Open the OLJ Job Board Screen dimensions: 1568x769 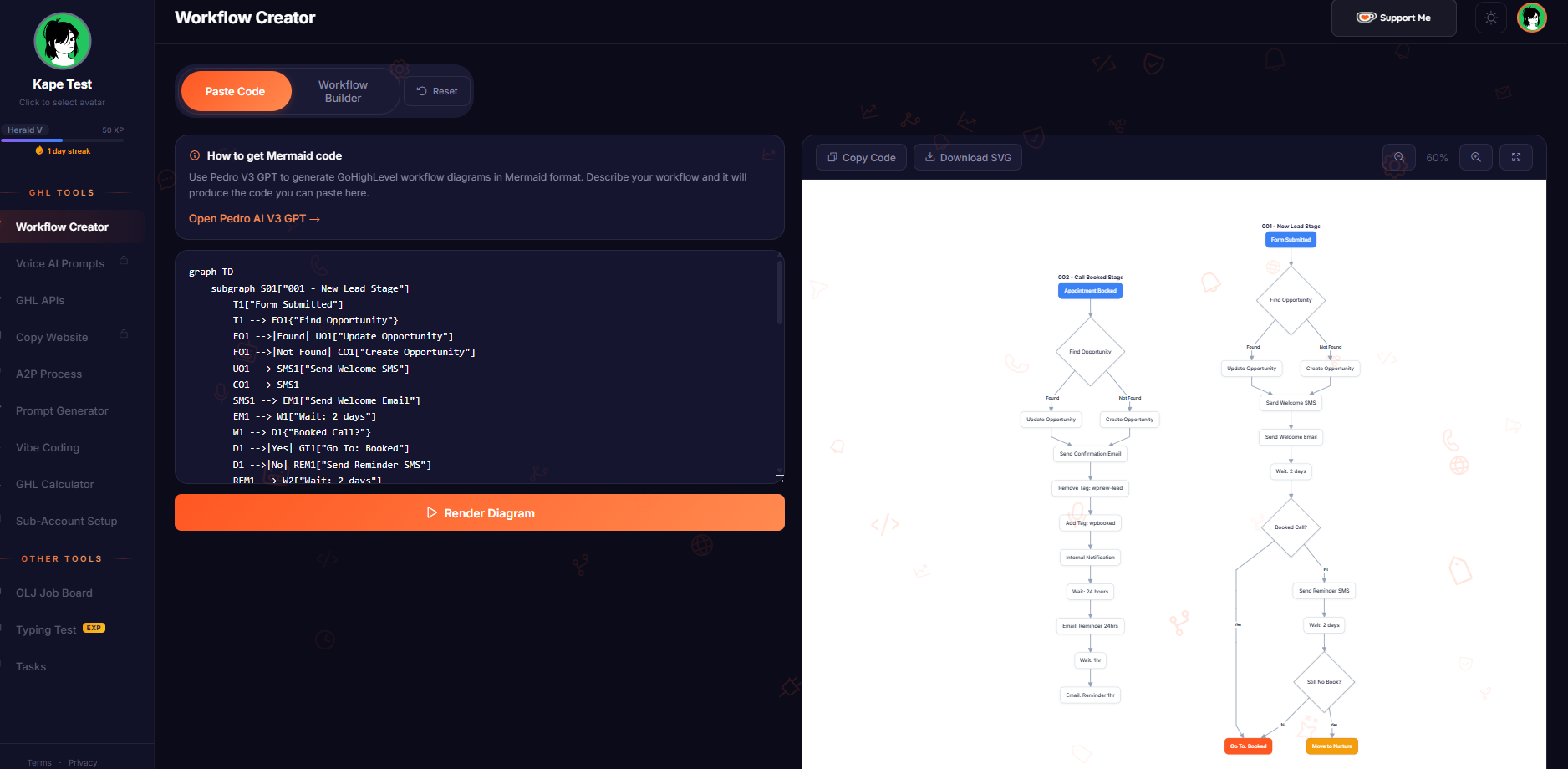(53, 593)
